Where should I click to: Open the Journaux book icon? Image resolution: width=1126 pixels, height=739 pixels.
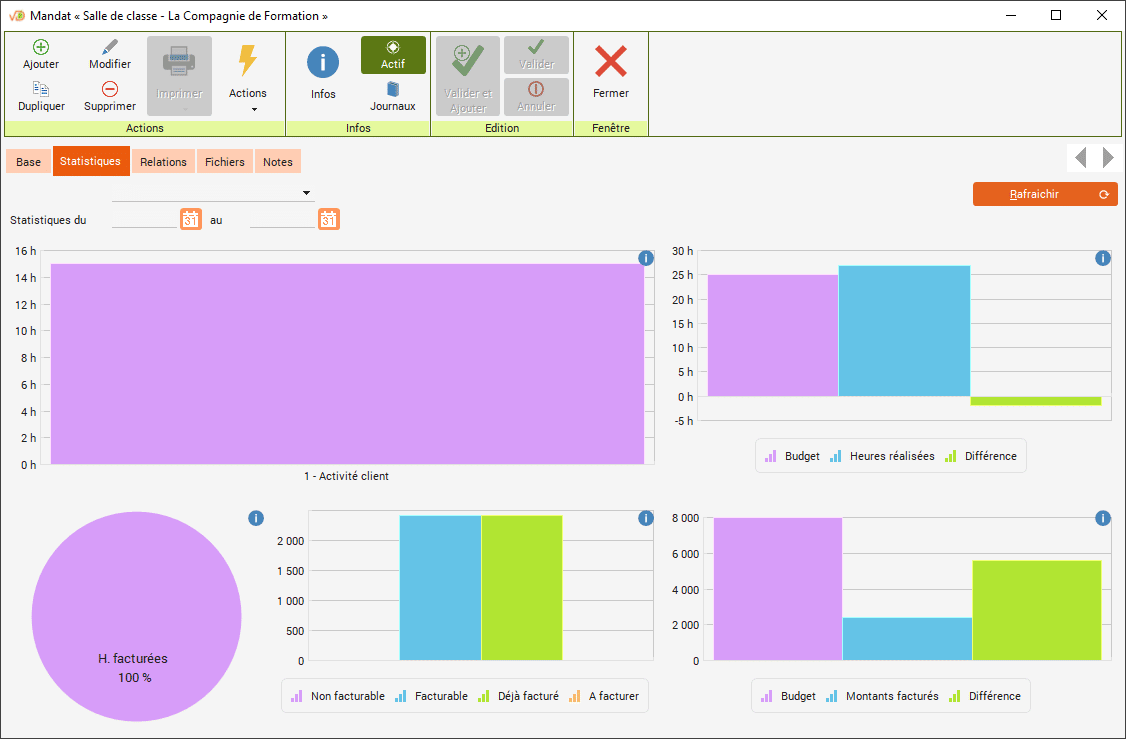[x=393, y=89]
